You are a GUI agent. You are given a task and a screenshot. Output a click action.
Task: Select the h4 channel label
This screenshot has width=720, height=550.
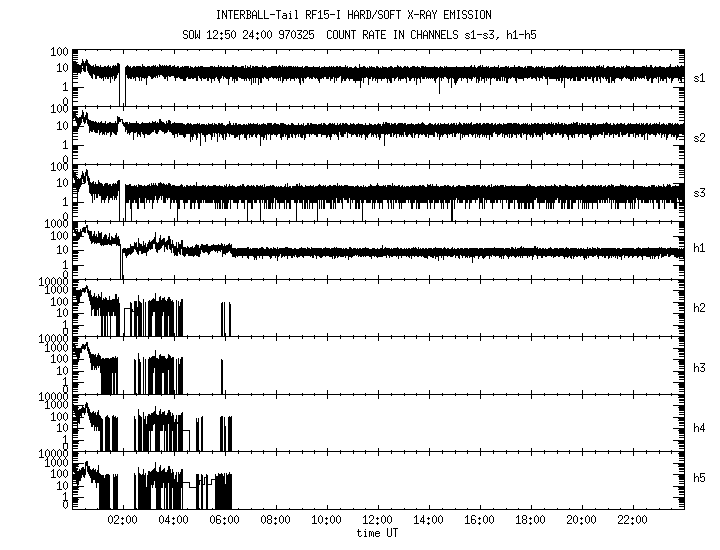coord(698,428)
